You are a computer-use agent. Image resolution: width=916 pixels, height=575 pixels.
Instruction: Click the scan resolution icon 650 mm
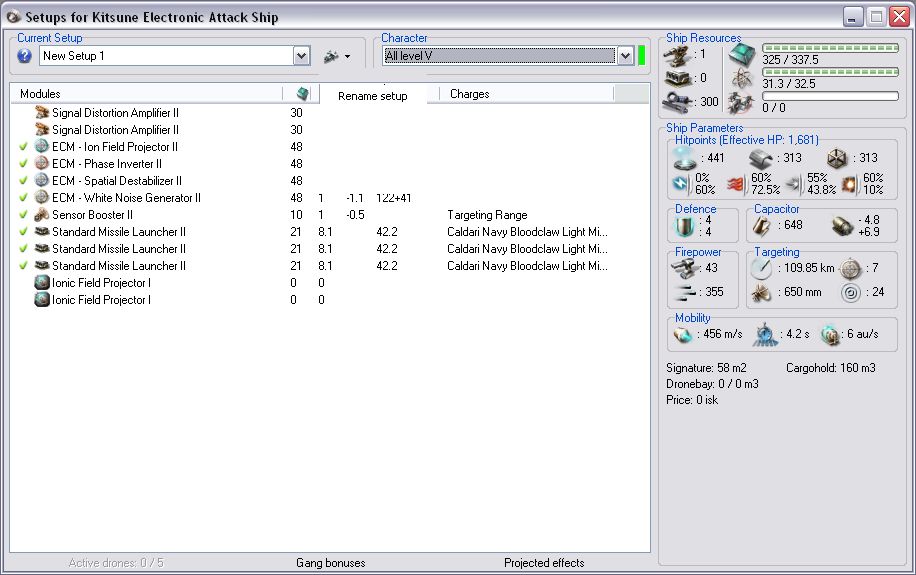coord(761,292)
